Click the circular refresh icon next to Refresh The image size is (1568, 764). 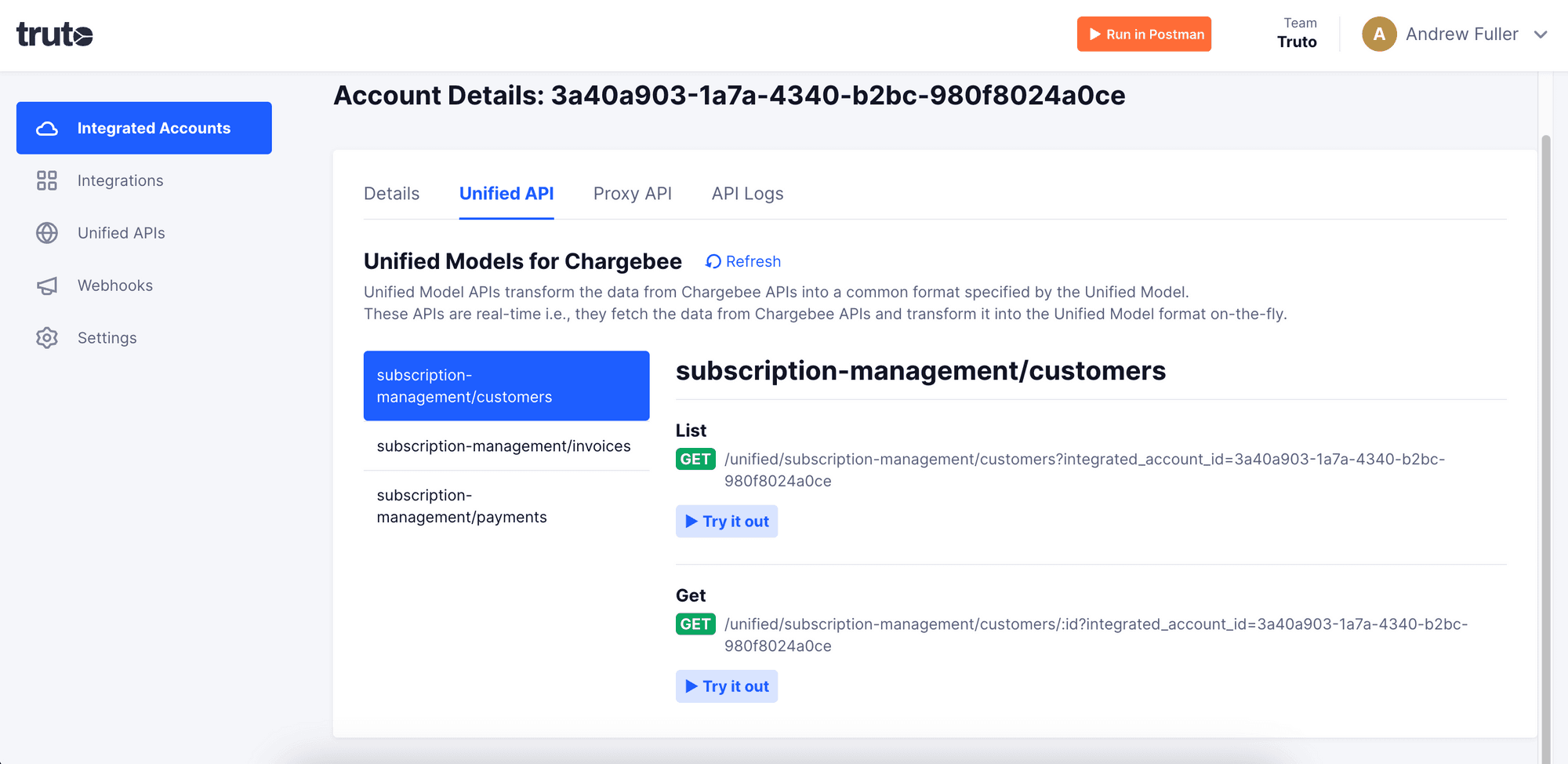(712, 261)
